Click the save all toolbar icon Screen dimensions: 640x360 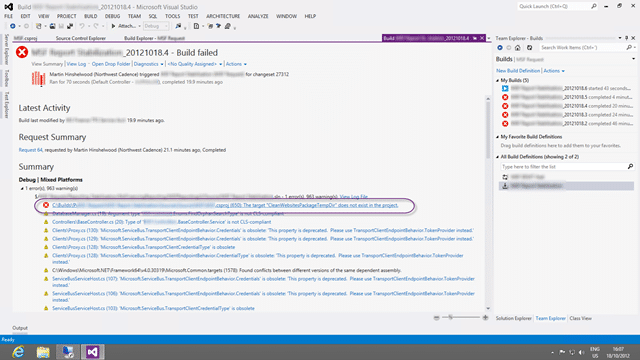tap(70, 26)
